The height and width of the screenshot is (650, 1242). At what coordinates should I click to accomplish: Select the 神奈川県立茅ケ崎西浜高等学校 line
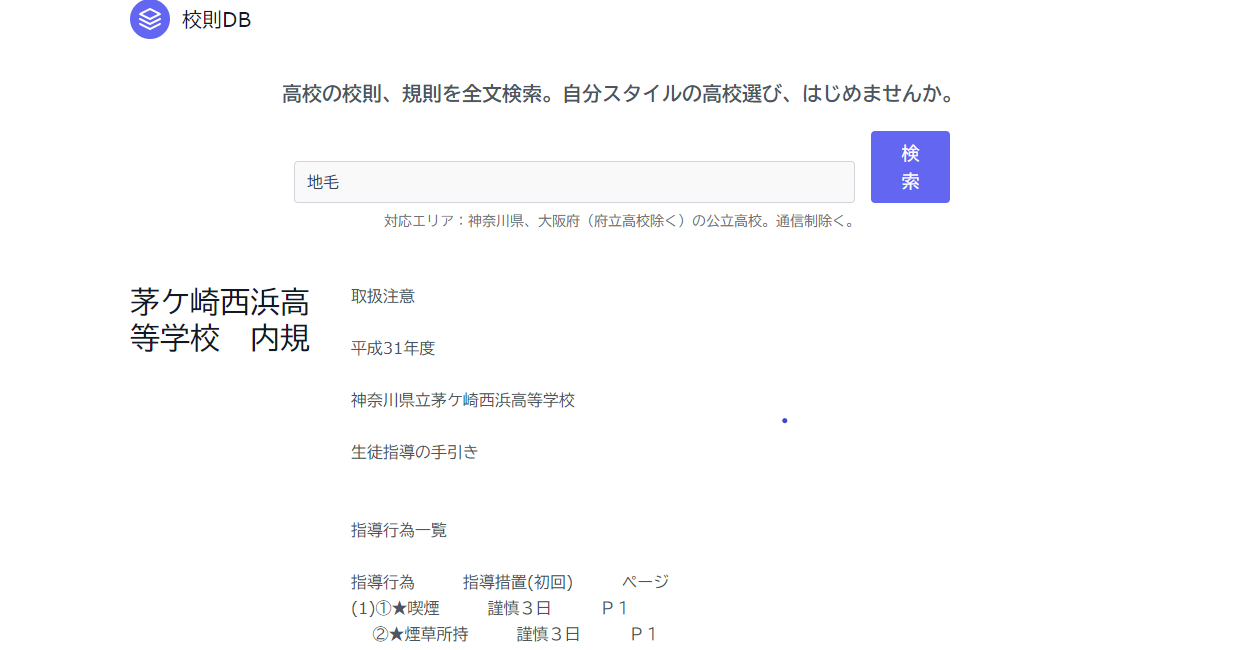click(x=463, y=400)
